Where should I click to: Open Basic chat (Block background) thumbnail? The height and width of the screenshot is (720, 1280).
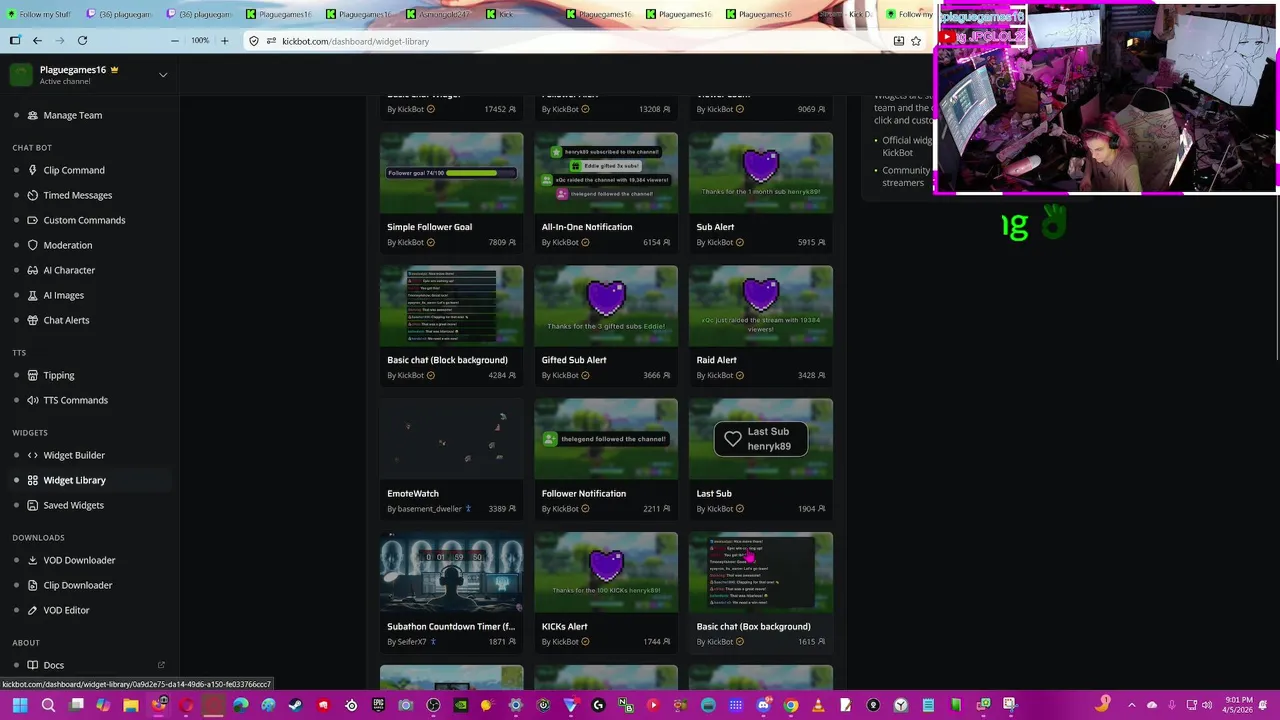pyautogui.click(x=451, y=305)
